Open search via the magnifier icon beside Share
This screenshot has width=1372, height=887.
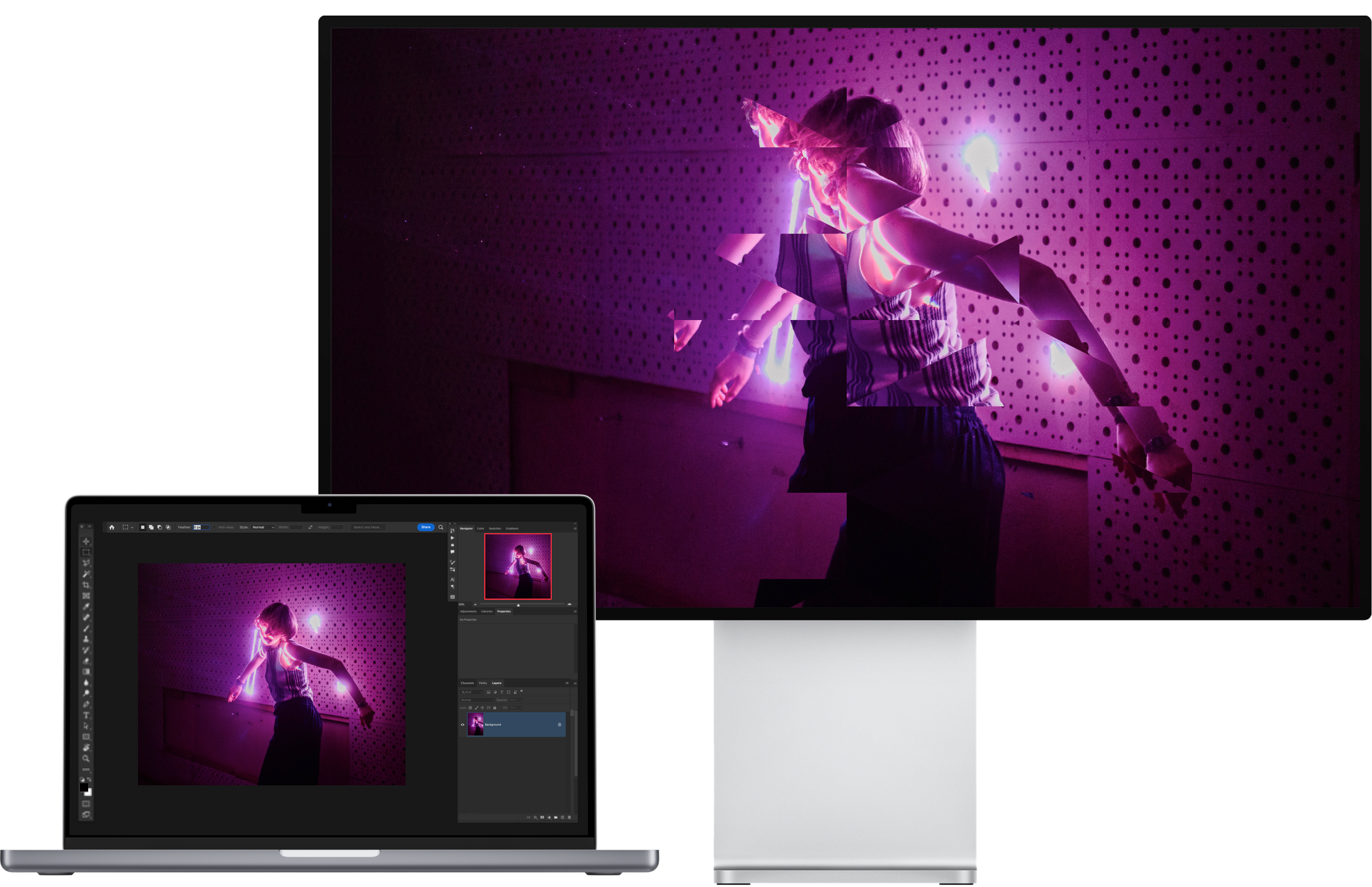(441, 527)
